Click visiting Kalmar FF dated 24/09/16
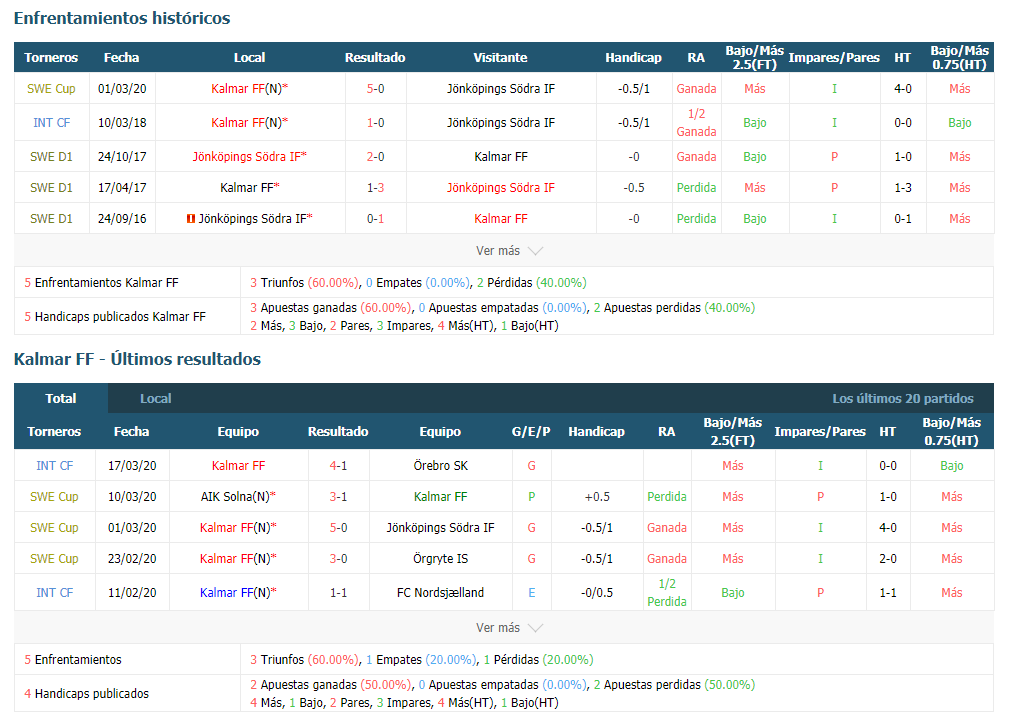The height and width of the screenshot is (714, 1012). 501,219
